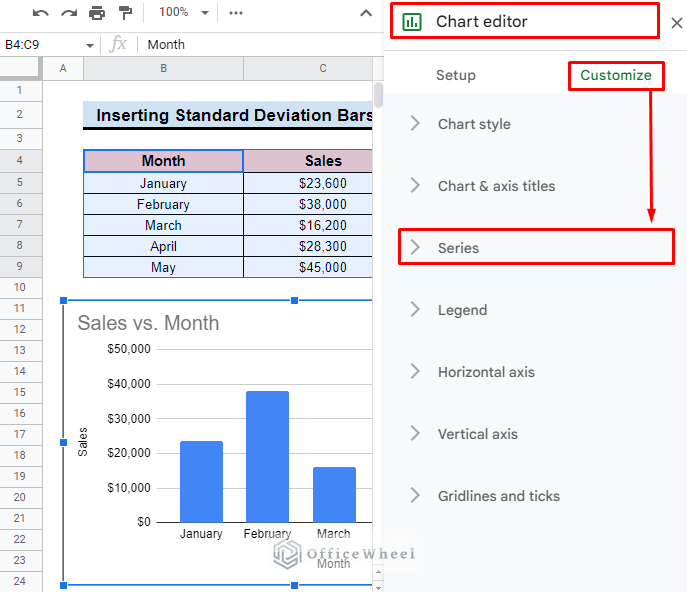687x592 pixels.
Task: Click the January label on horizontal axis
Action: point(201,534)
